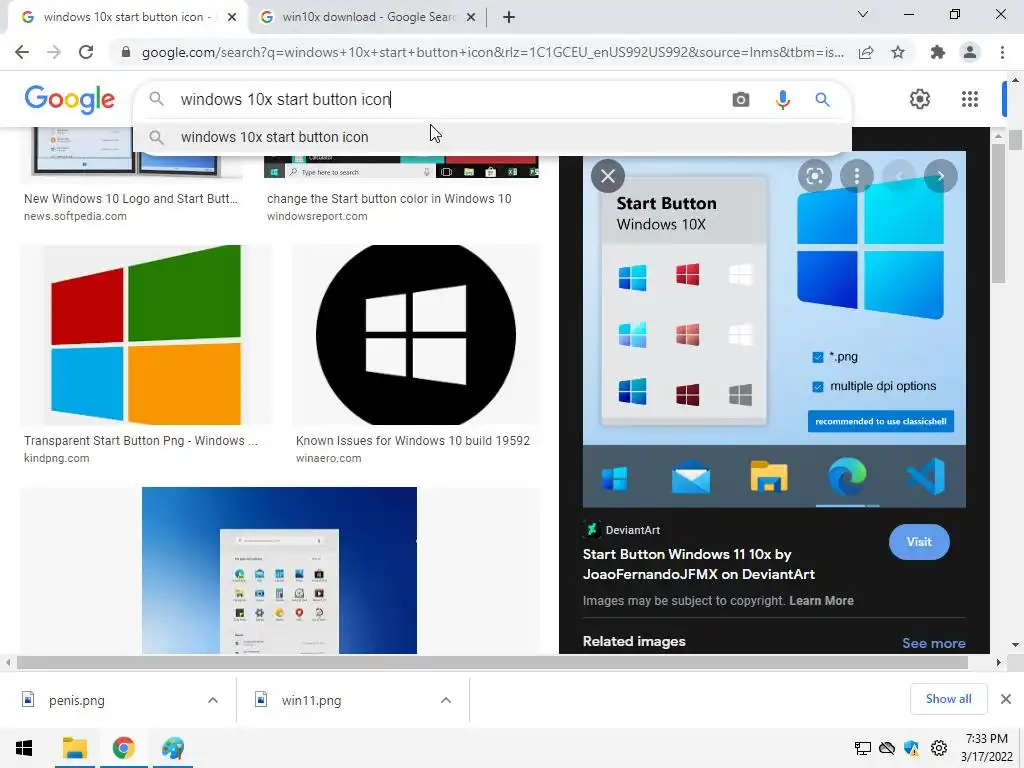The width and height of the screenshot is (1024, 768).
Task: Open the settings gear in system tray
Action: (939, 748)
